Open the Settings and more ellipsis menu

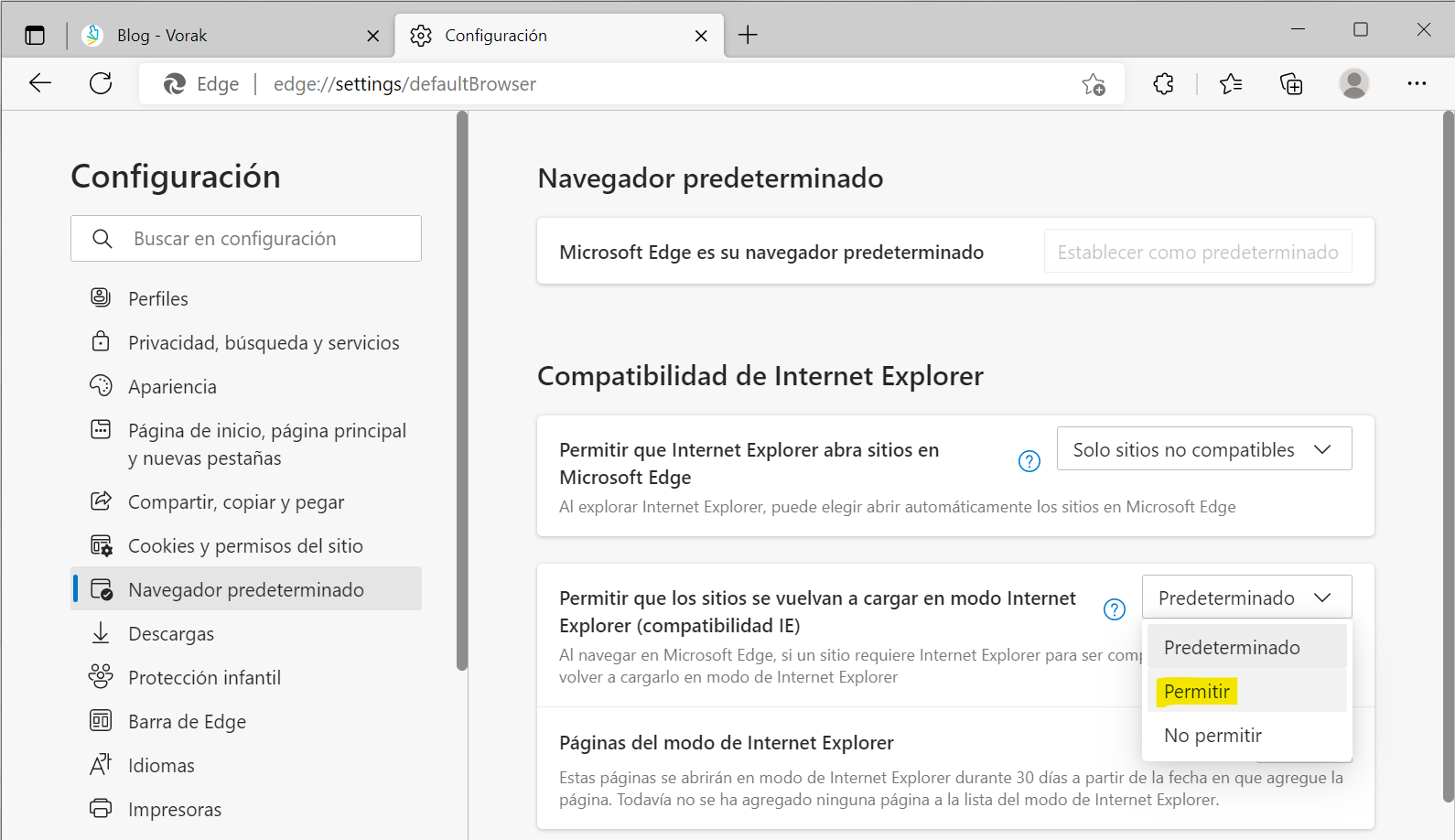(1417, 83)
